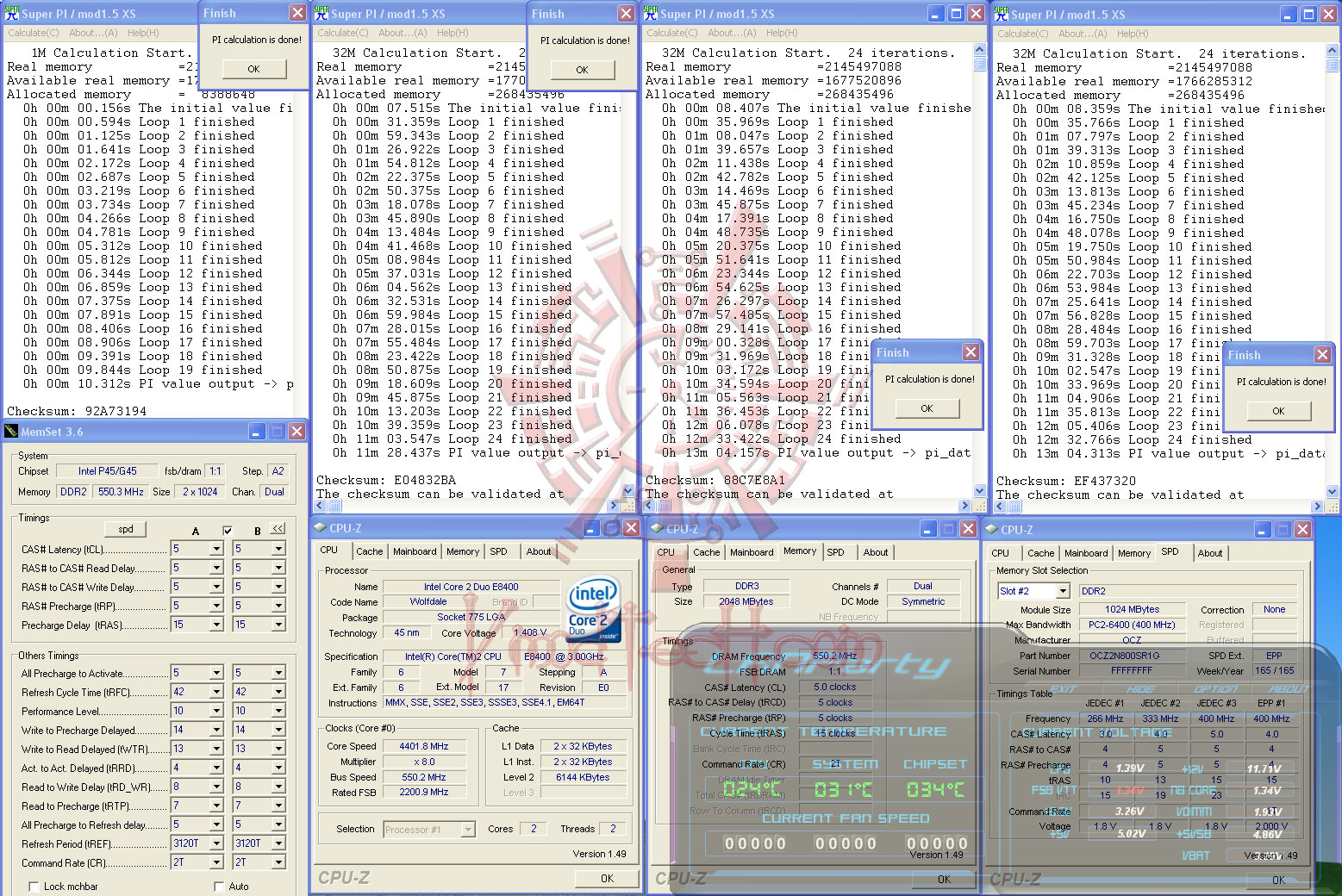Click CPU-Z title icon in the SPD tab window
The width and height of the screenshot is (1342, 896).
point(993,530)
